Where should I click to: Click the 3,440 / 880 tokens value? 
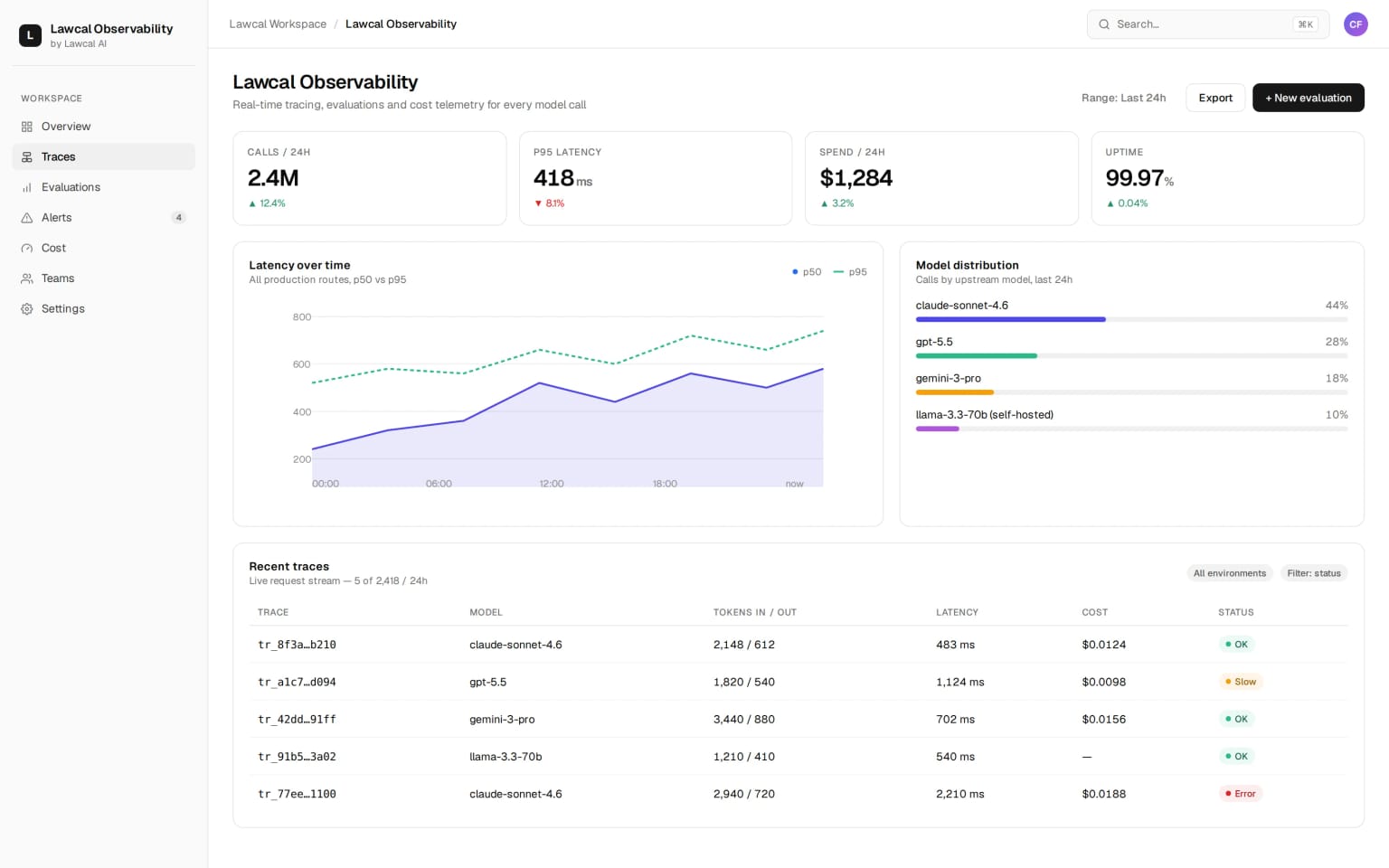coord(744,720)
